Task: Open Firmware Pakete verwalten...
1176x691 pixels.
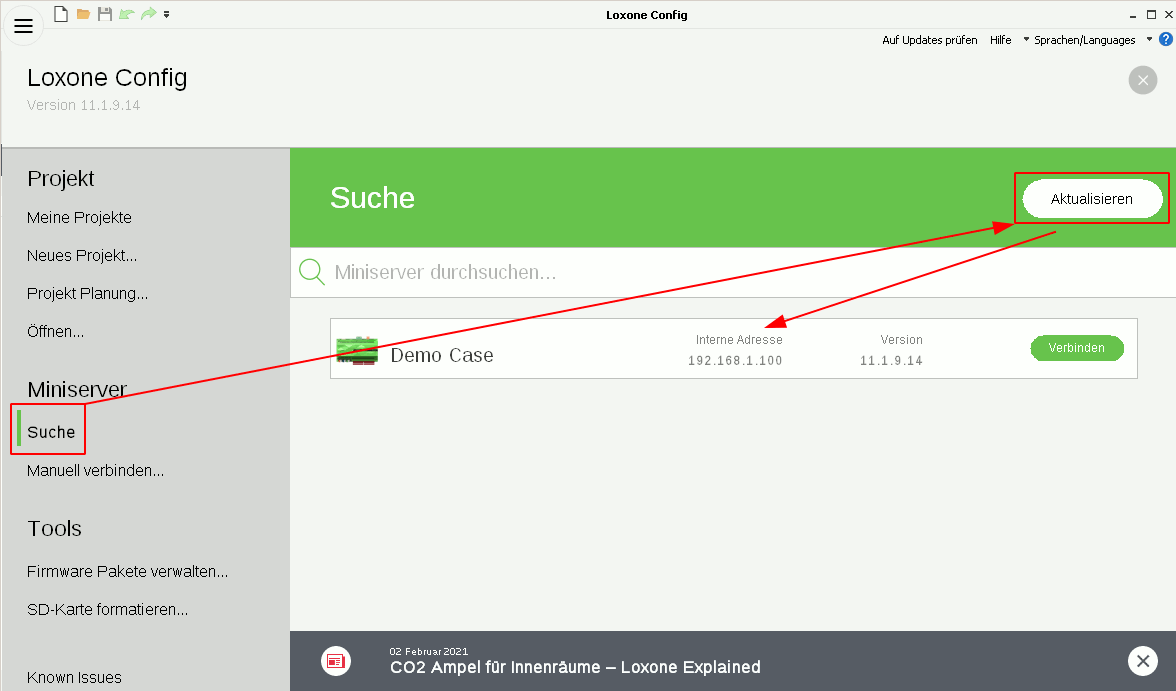Action: click(x=128, y=572)
